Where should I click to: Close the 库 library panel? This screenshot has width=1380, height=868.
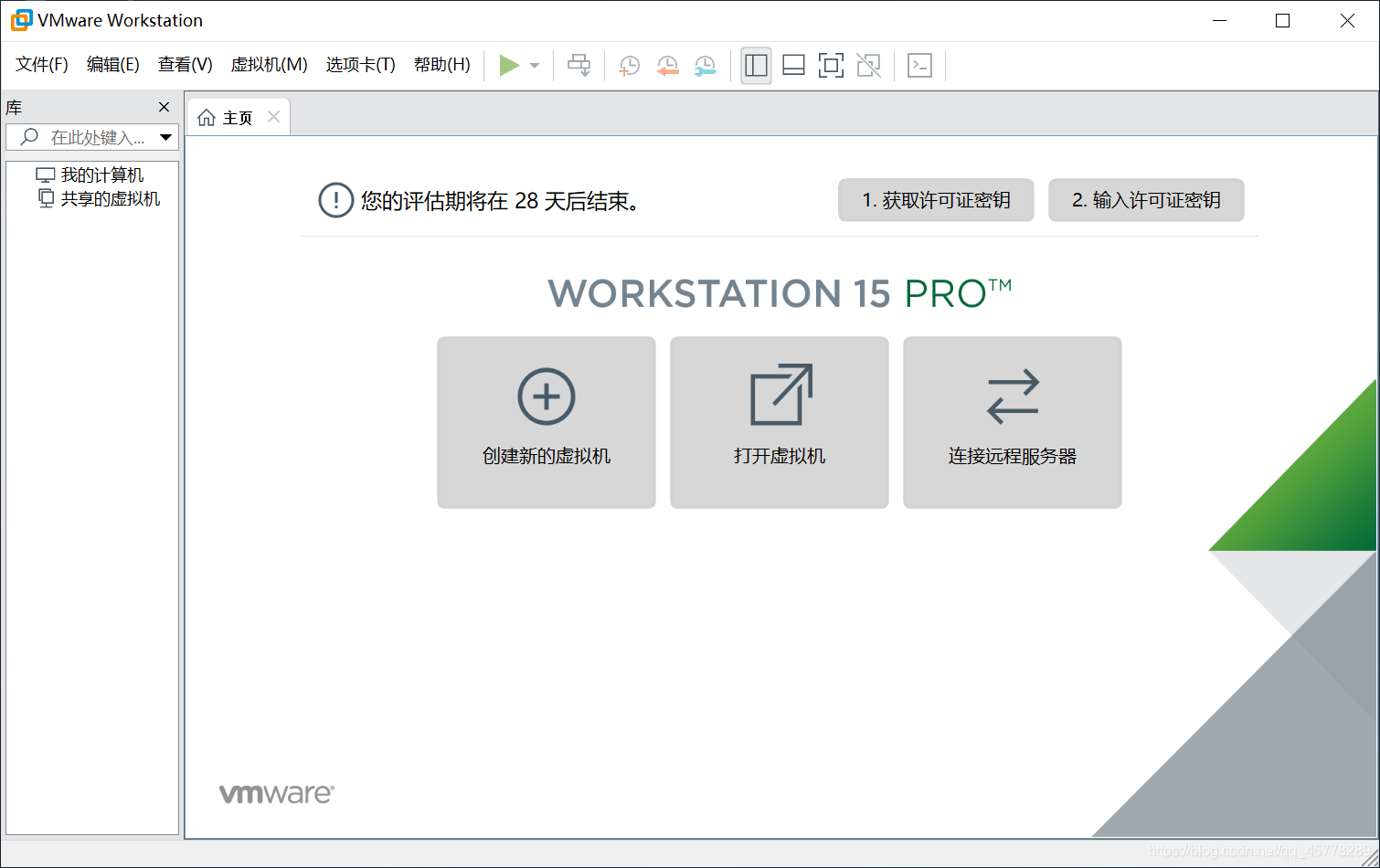(x=164, y=107)
